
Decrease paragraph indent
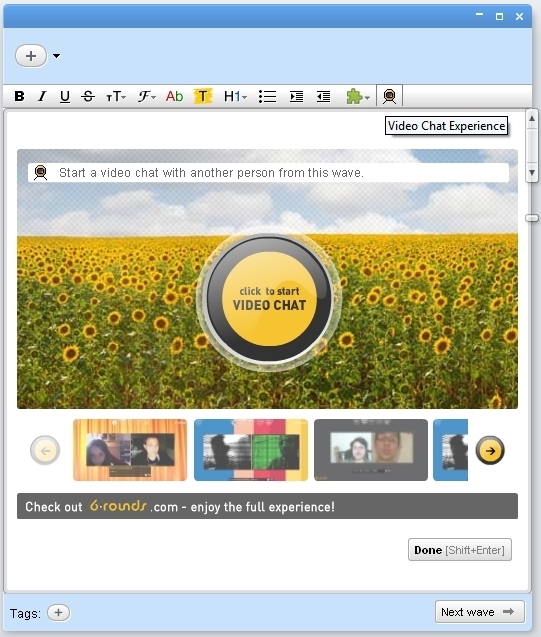pyautogui.click(x=323, y=96)
